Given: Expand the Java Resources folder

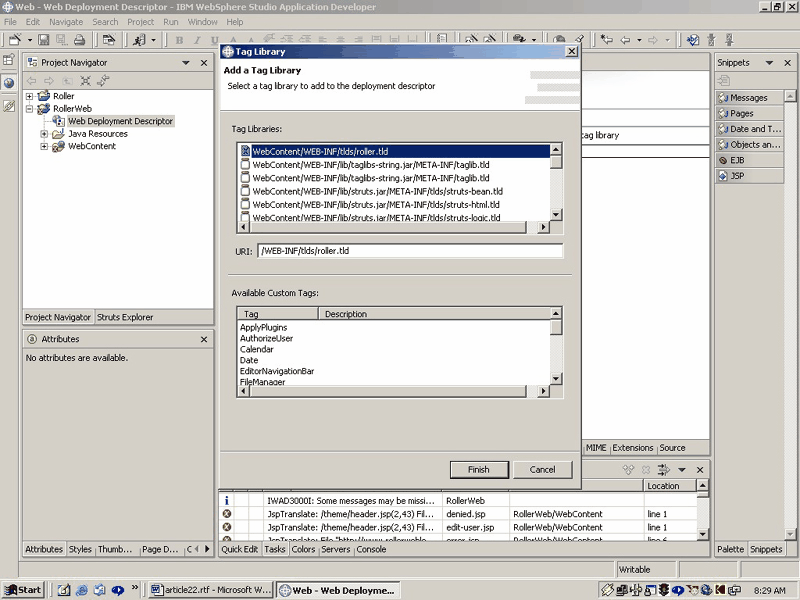Looking at the screenshot, I should [x=44, y=134].
